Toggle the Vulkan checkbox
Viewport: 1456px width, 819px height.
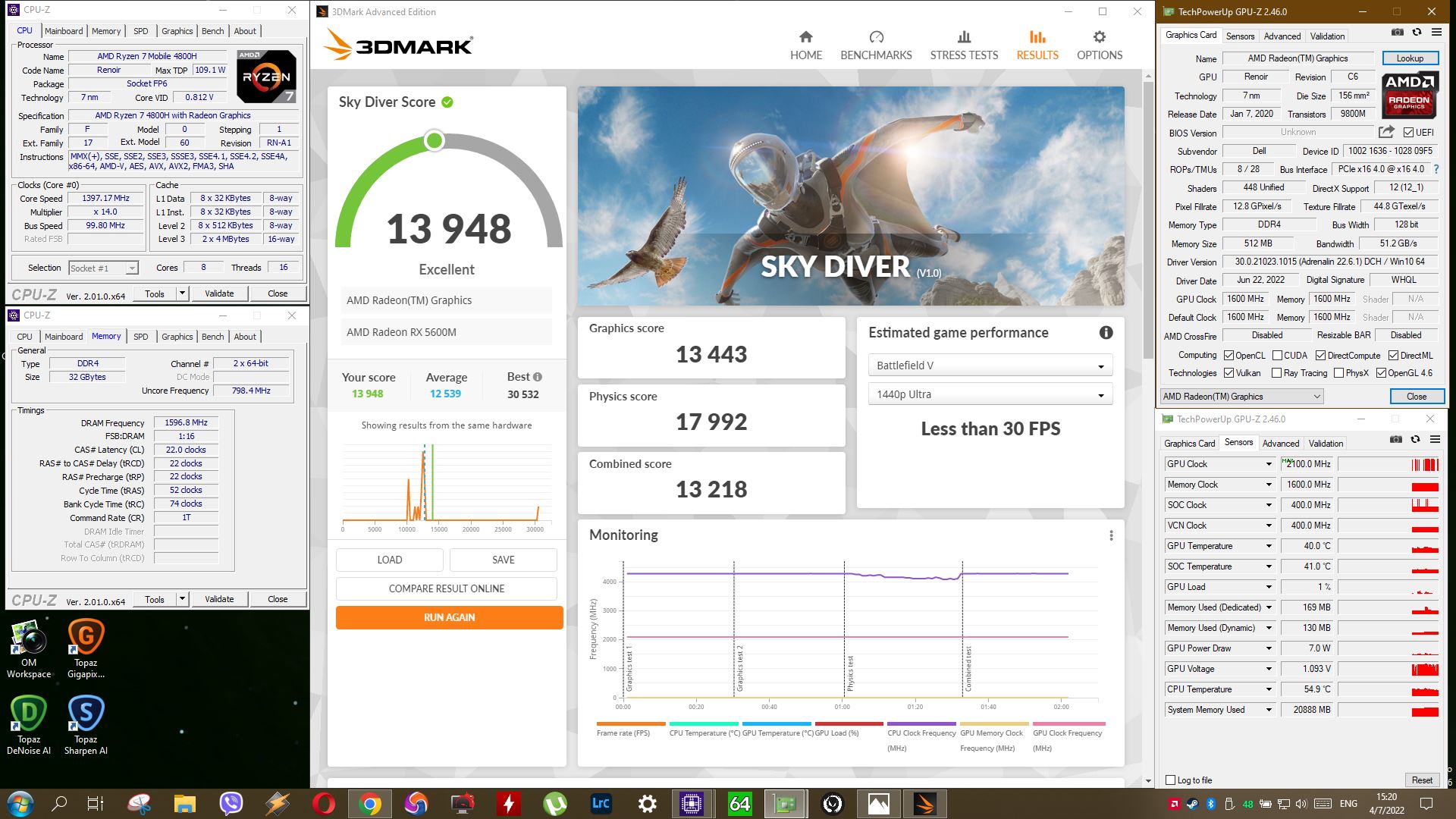[1228, 372]
